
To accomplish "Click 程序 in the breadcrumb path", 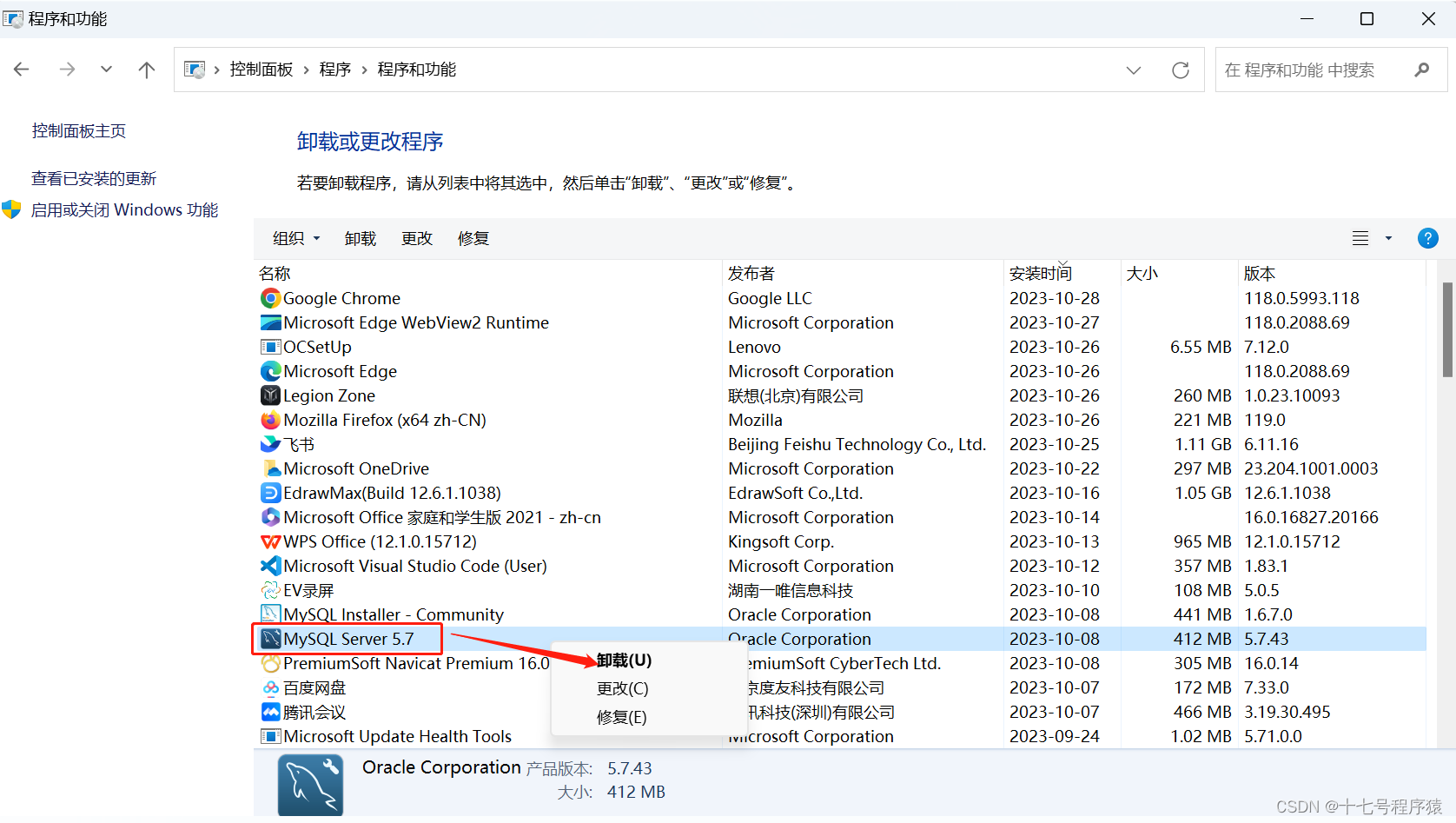I will tap(335, 70).
